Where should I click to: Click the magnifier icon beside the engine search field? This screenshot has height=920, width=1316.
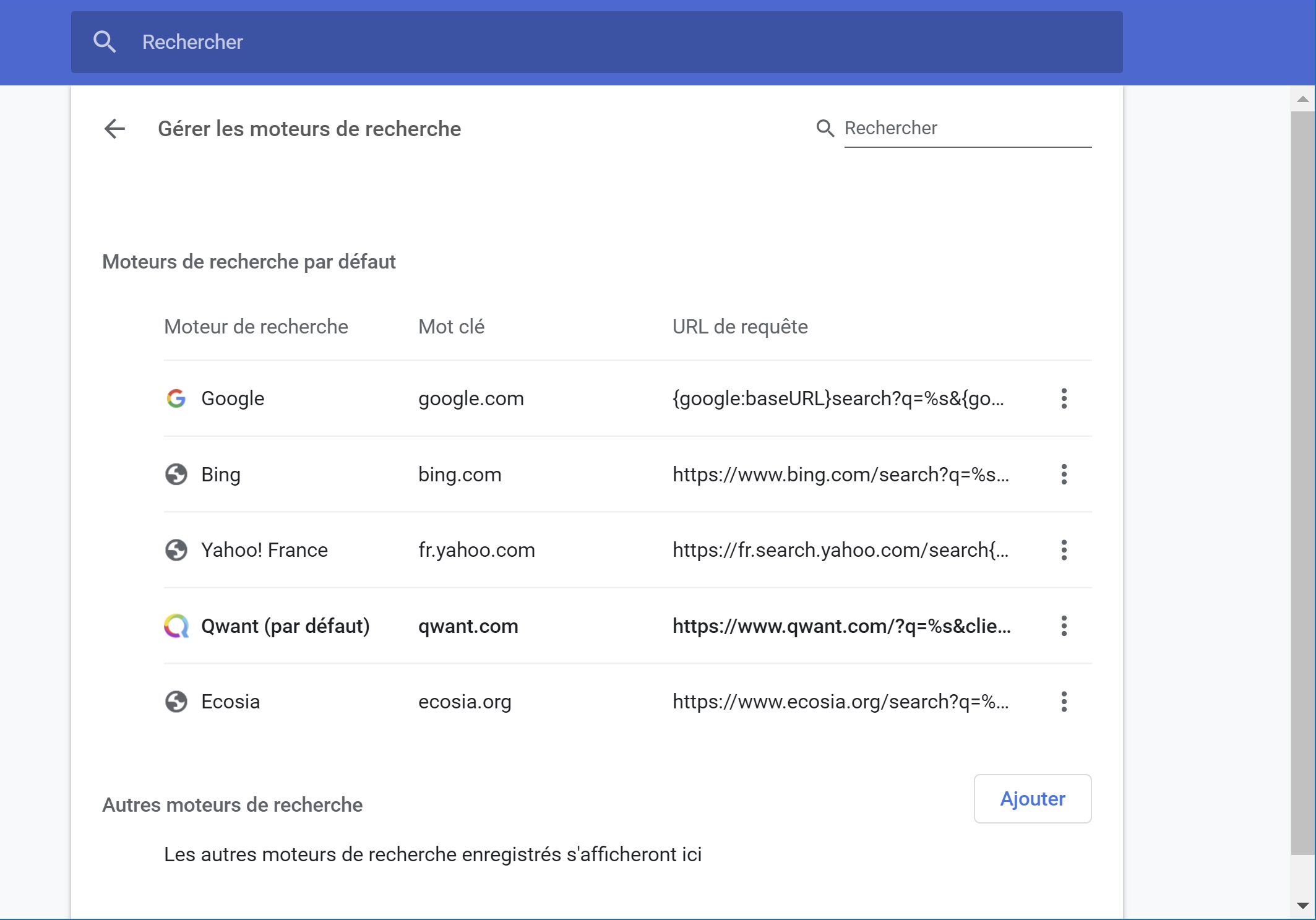[825, 128]
